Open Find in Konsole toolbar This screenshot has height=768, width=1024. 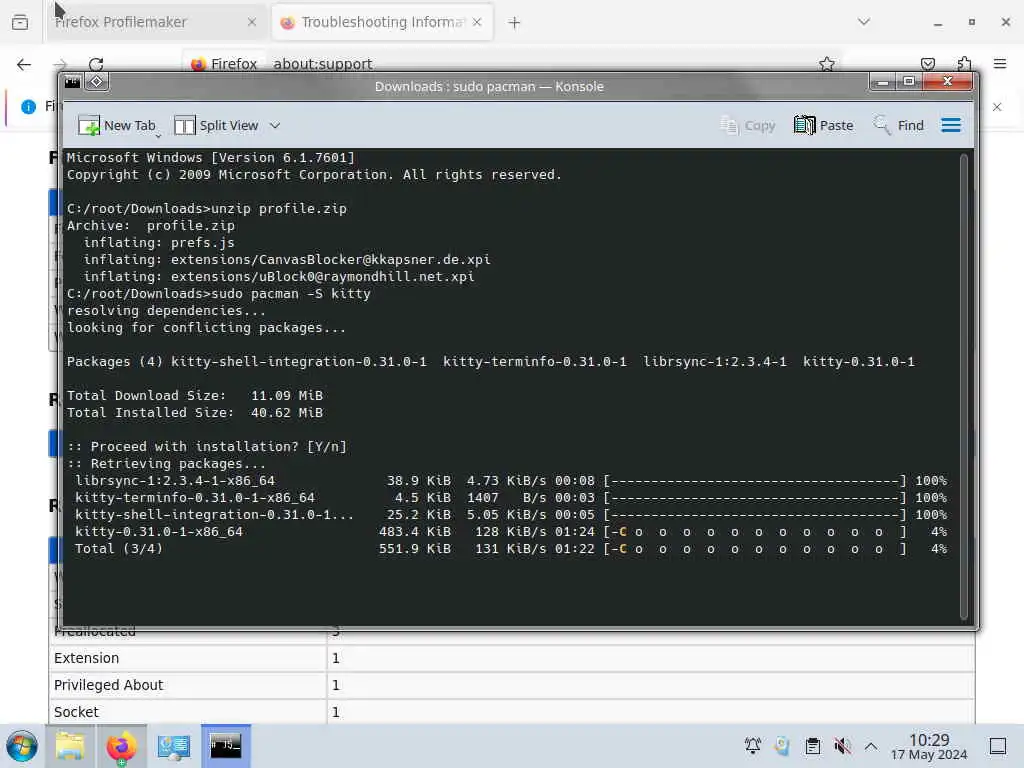point(899,125)
